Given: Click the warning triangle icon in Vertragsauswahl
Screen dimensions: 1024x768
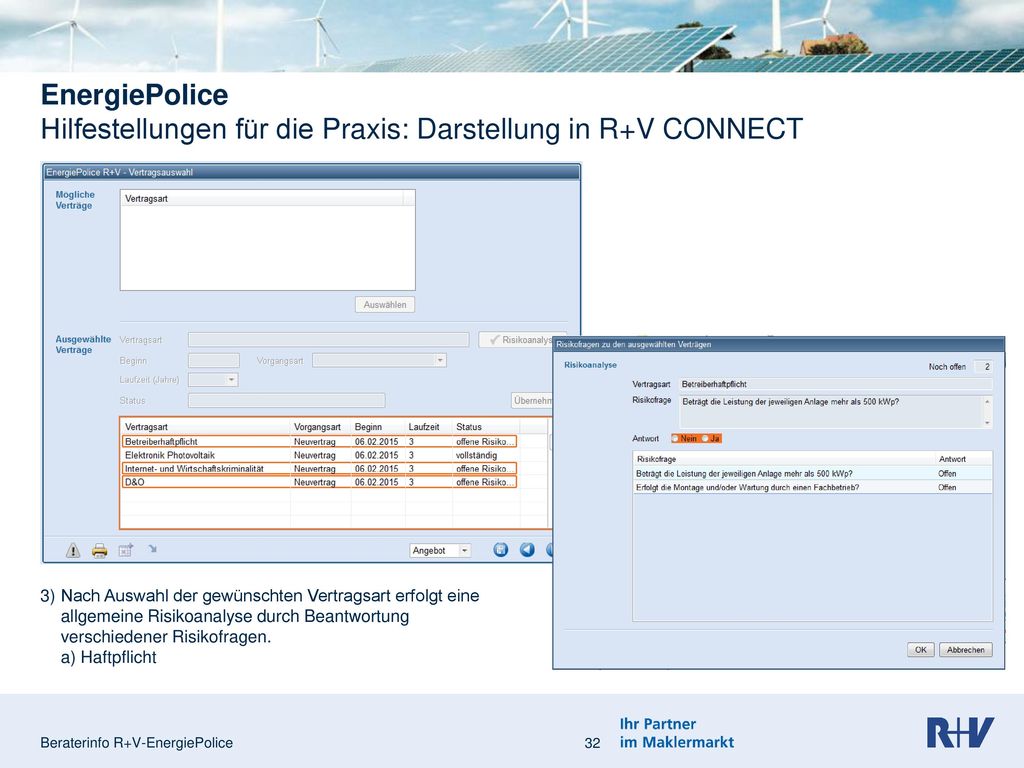Looking at the screenshot, I should click(73, 551).
